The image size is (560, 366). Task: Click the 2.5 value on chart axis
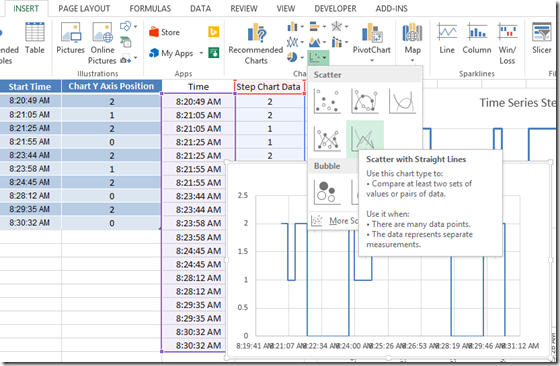click(x=243, y=195)
